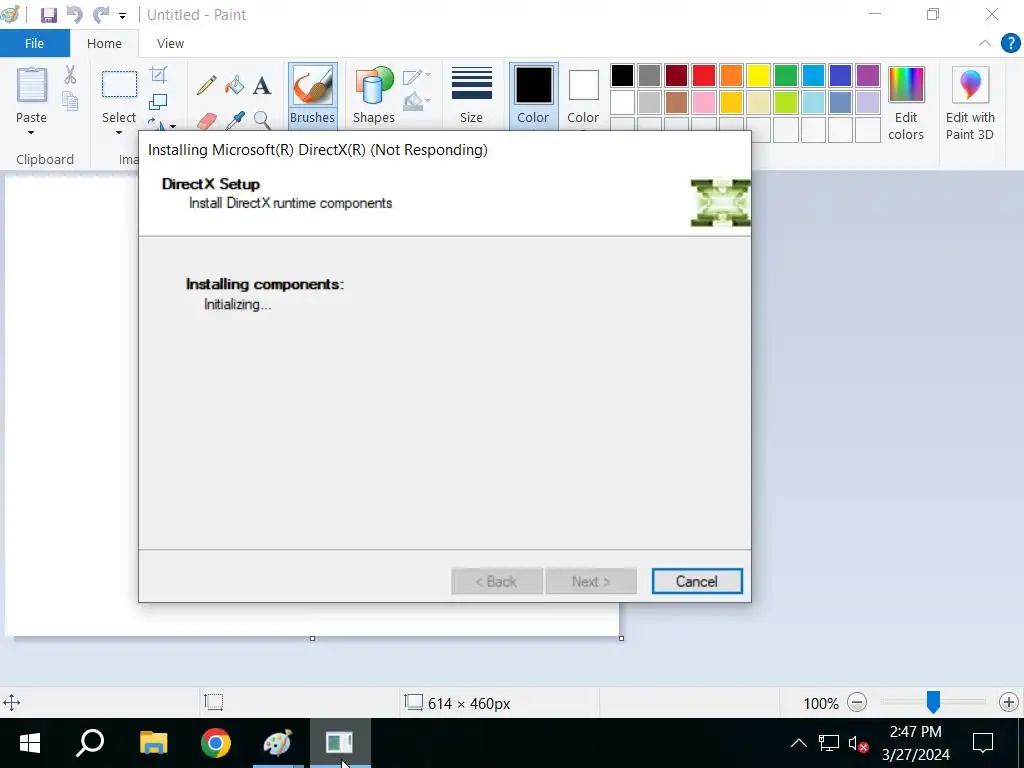Open the notification center icon
Image resolution: width=1024 pixels, height=768 pixels.
(983, 743)
